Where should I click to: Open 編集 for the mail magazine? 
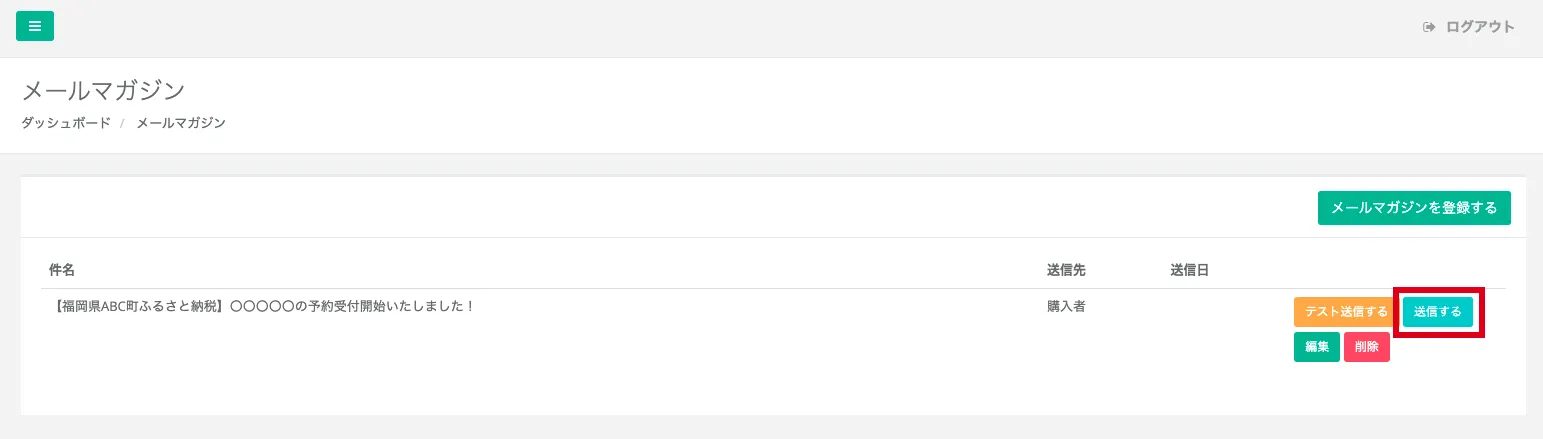pos(1316,347)
